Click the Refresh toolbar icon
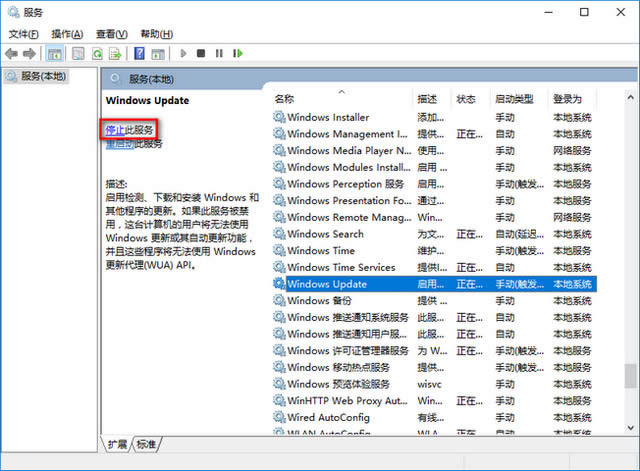This screenshot has height=471, width=640. point(99,53)
